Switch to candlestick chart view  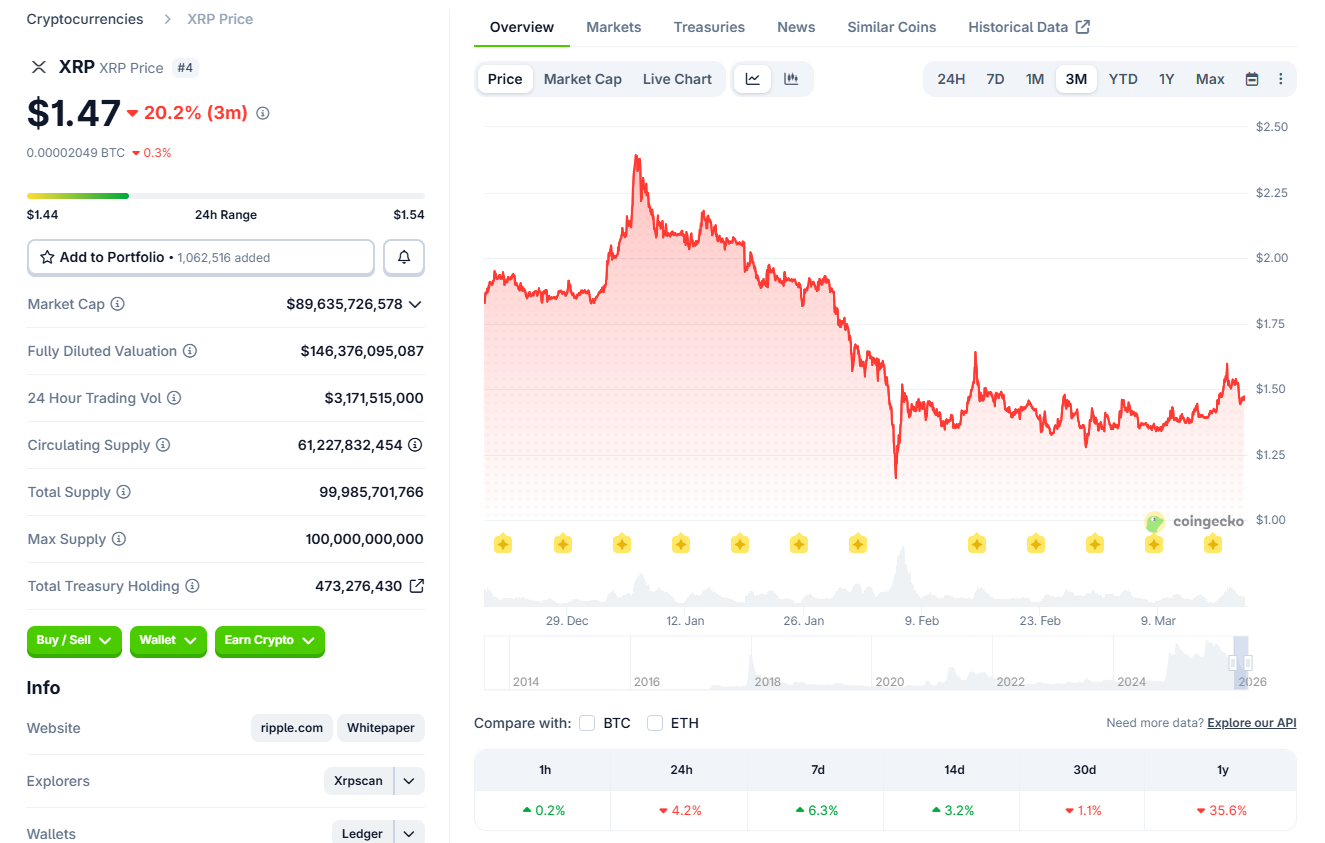[x=792, y=78]
